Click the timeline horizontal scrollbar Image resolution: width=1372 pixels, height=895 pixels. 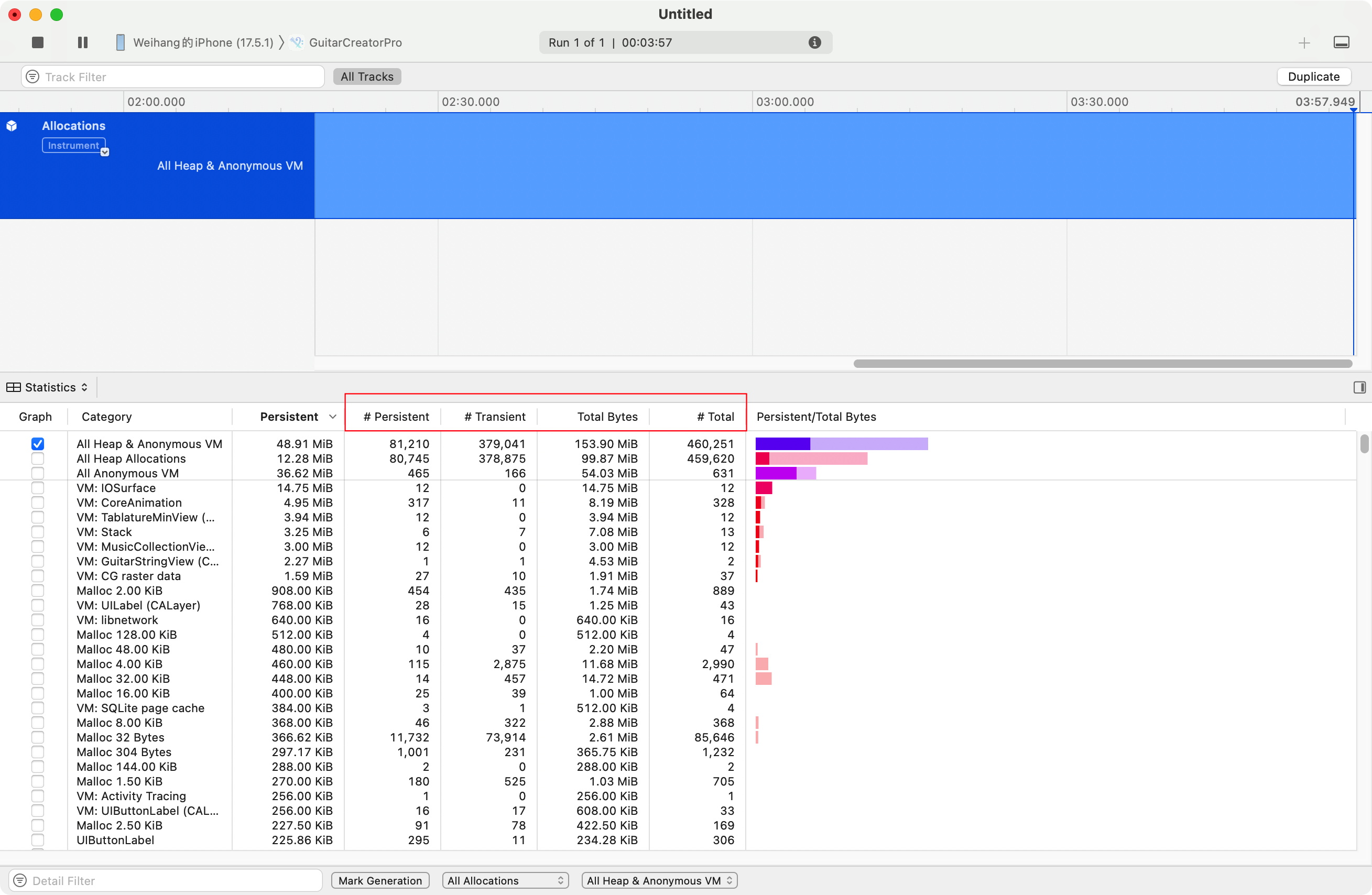(1102, 364)
